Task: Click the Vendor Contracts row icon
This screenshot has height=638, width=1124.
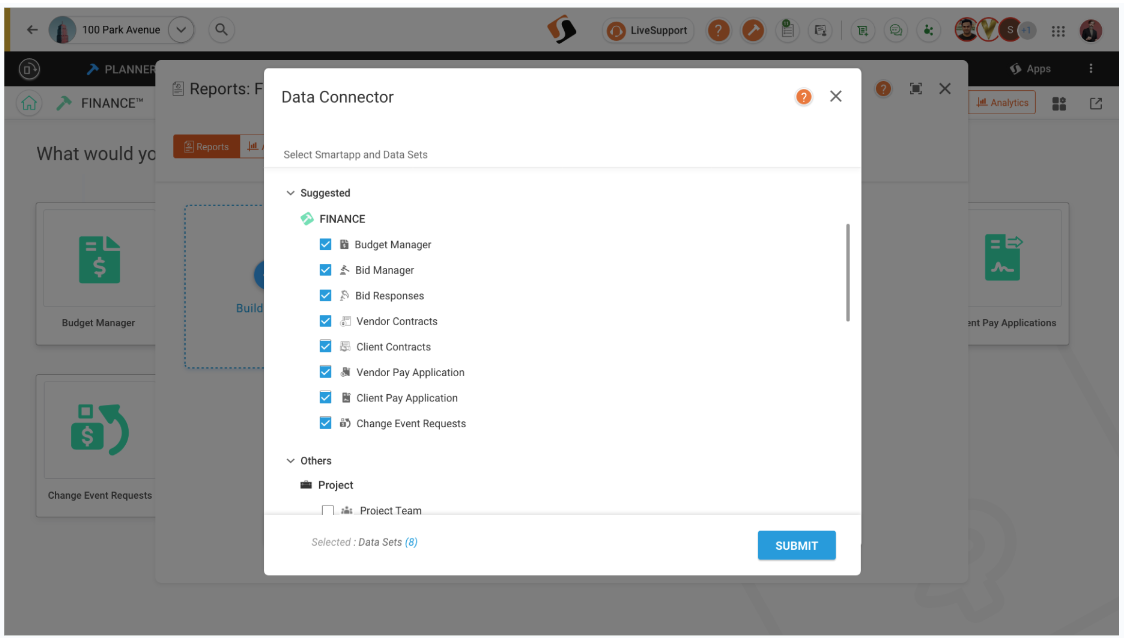Action: click(346, 321)
